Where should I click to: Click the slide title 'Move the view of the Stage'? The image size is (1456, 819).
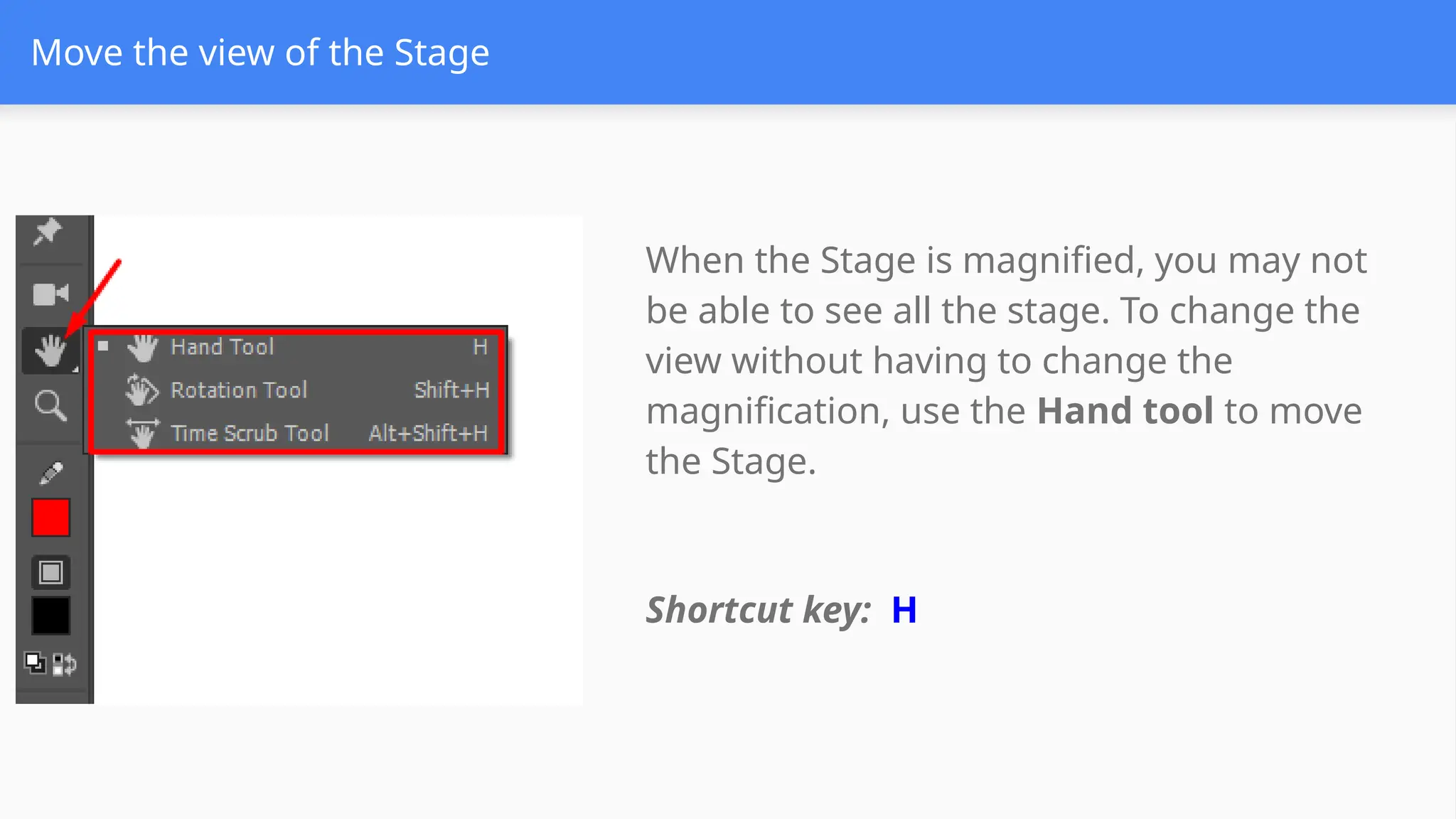pyautogui.click(x=260, y=53)
